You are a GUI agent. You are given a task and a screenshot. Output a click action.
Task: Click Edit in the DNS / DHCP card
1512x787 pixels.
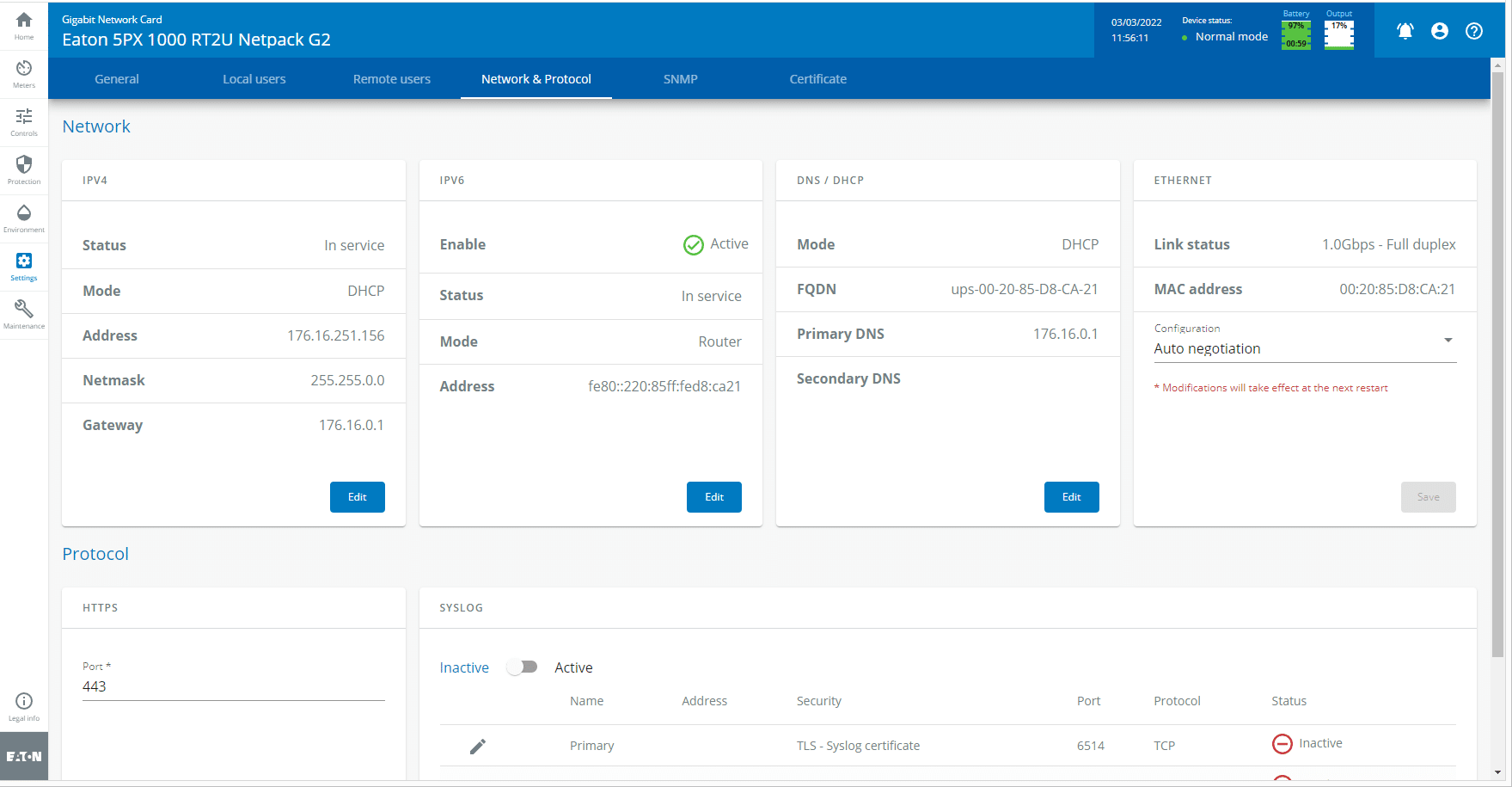[1072, 497]
